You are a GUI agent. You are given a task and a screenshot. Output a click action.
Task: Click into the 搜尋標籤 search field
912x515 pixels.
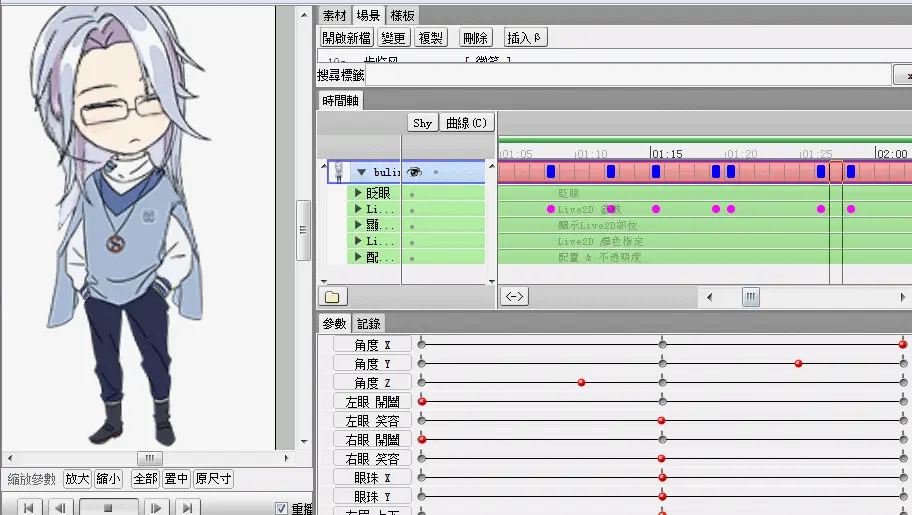coord(629,75)
